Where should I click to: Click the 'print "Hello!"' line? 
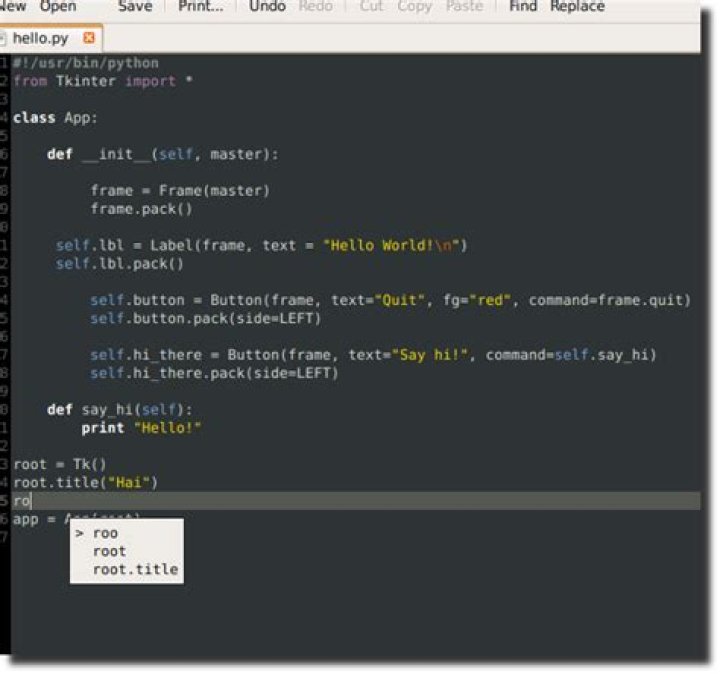[x=141, y=427]
